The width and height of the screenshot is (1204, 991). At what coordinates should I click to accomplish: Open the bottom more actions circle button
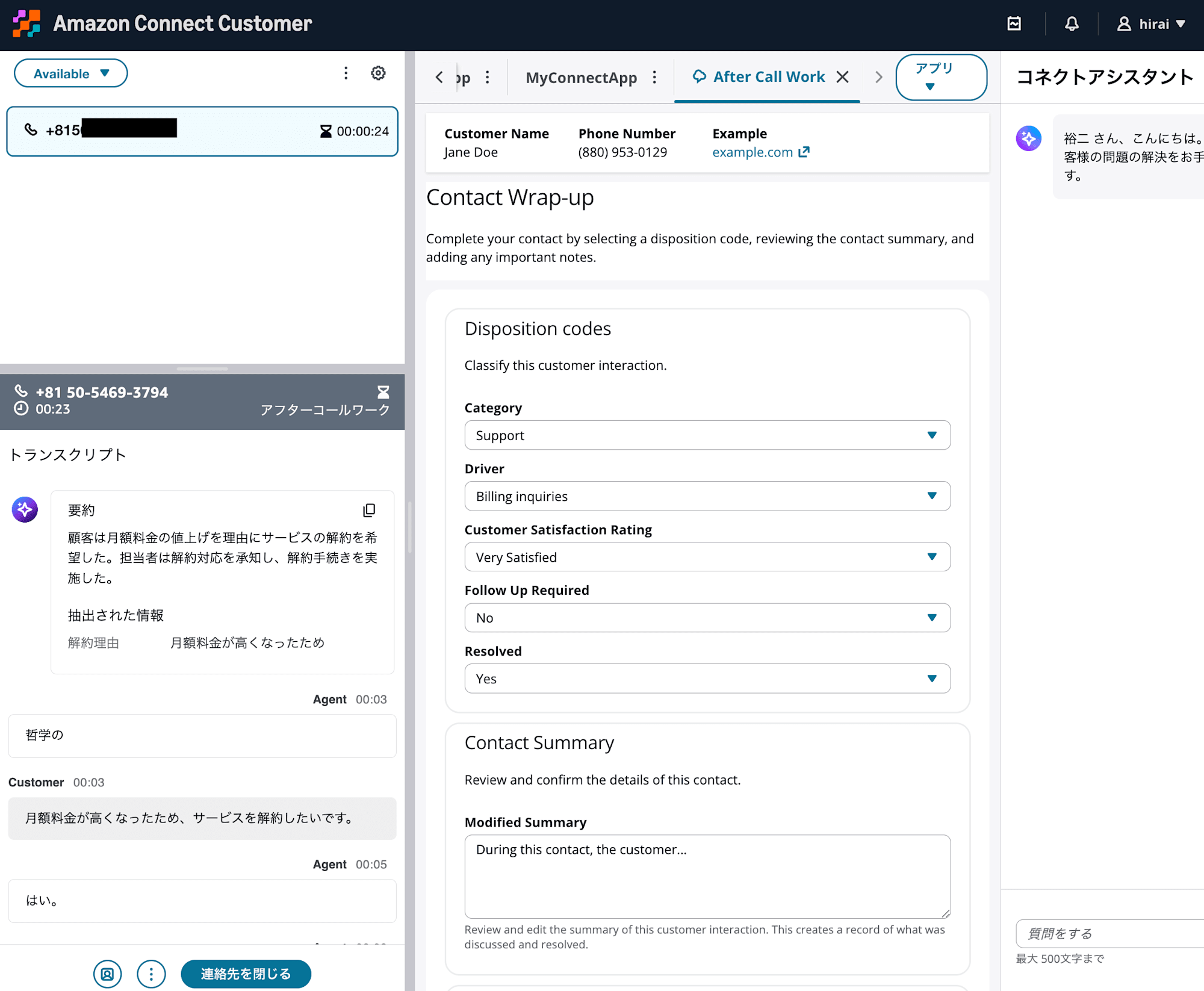point(151,974)
